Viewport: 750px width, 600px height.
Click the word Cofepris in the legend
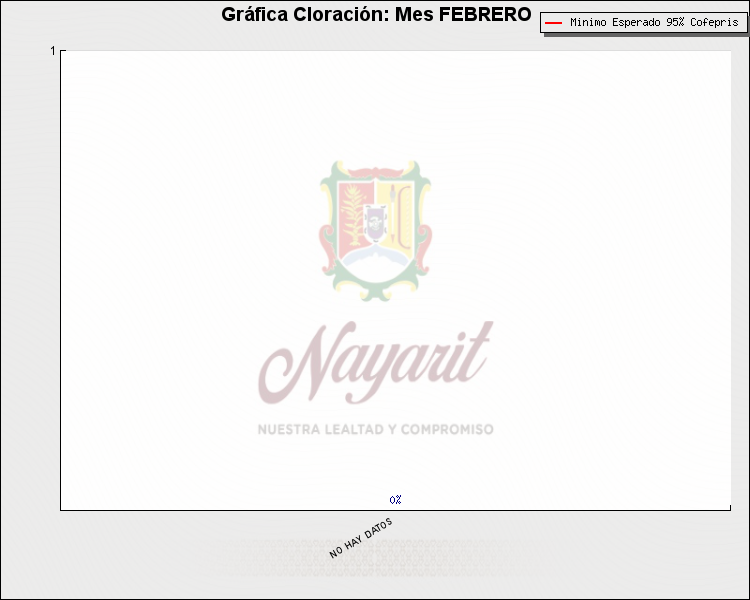pos(714,22)
